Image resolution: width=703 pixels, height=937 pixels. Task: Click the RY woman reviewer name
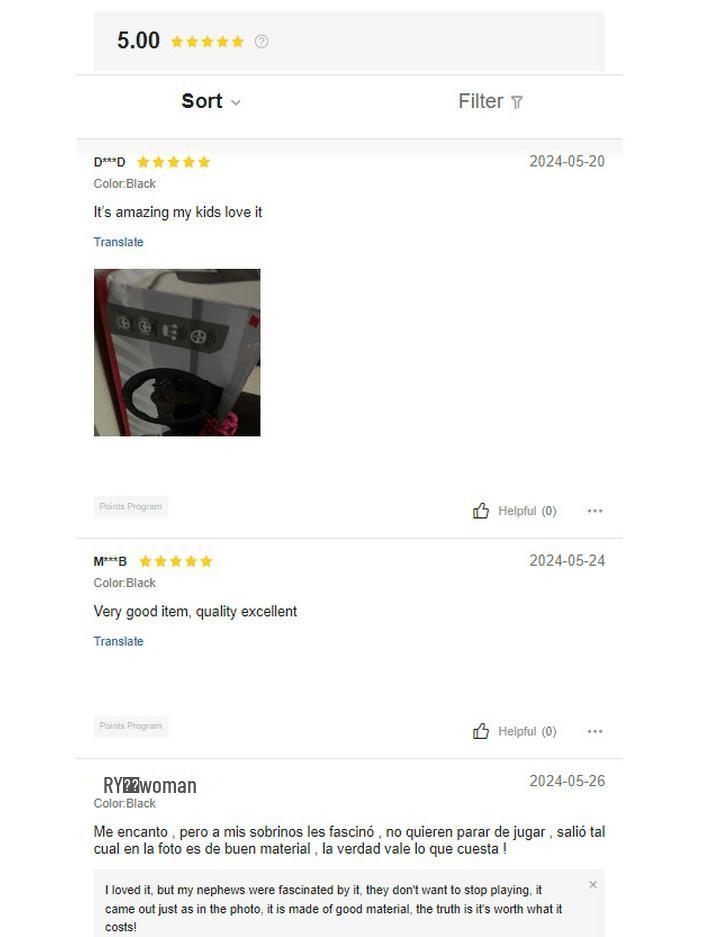pyautogui.click(x=149, y=785)
